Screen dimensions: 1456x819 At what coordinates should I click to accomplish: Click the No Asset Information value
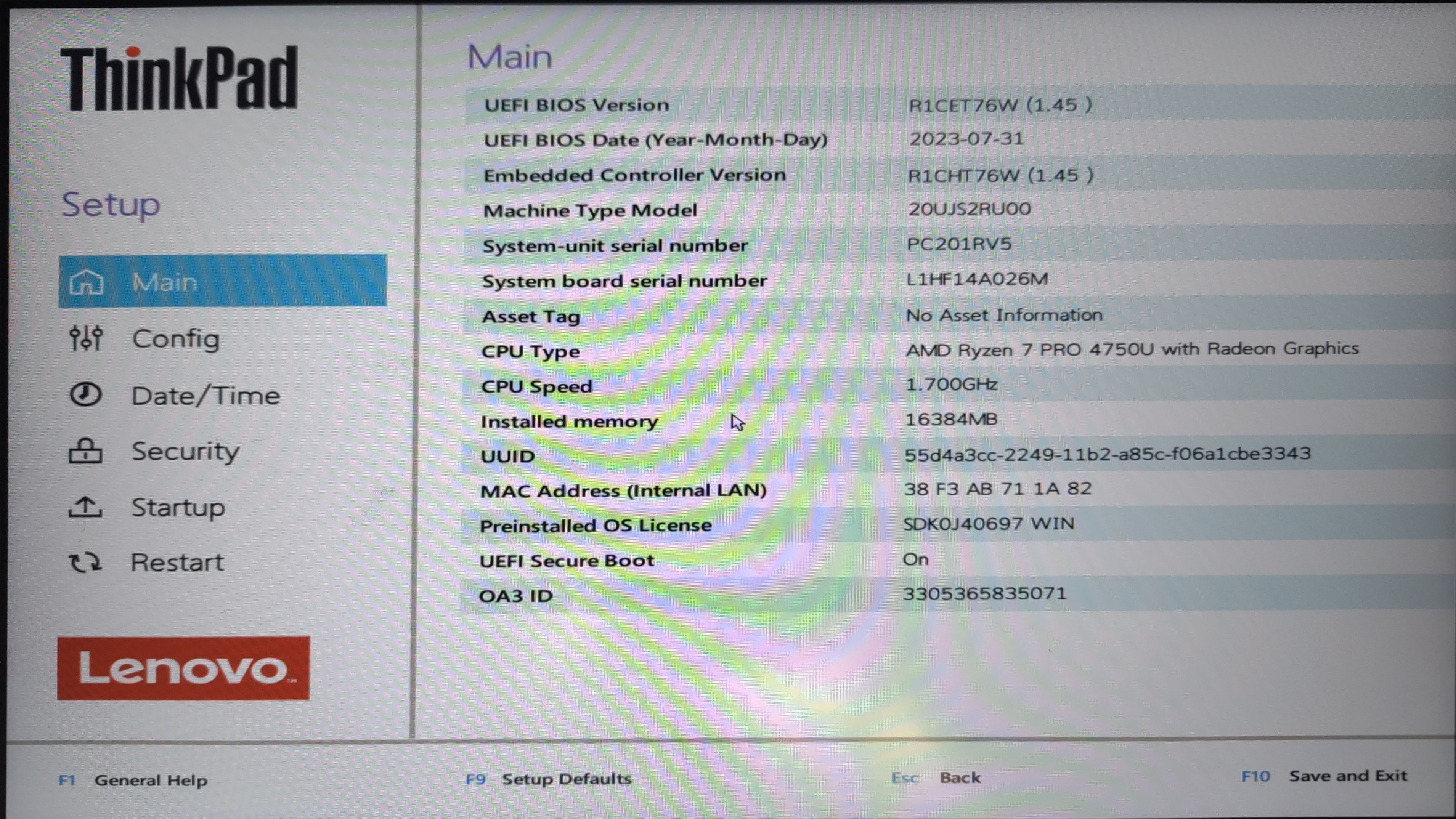[x=1004, y=315]
